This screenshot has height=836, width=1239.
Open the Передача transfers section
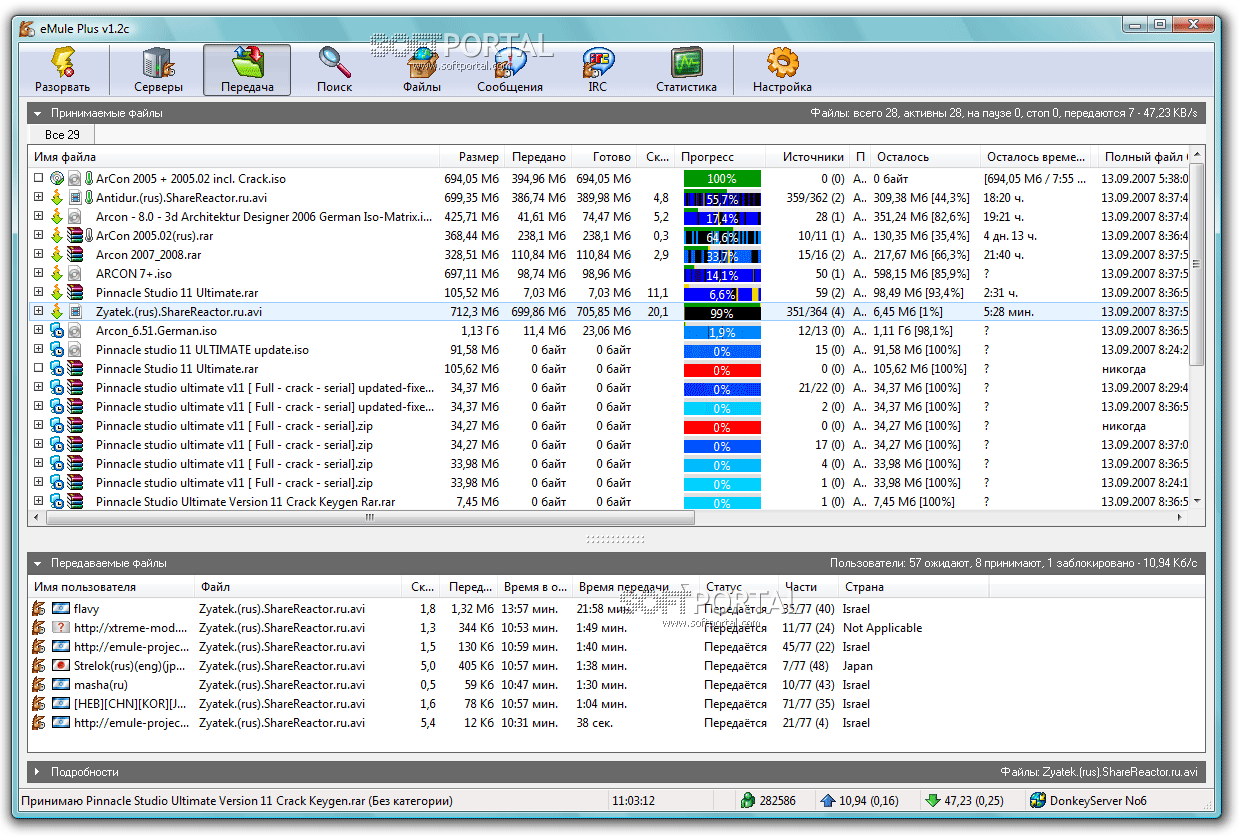tap(247, 70)
